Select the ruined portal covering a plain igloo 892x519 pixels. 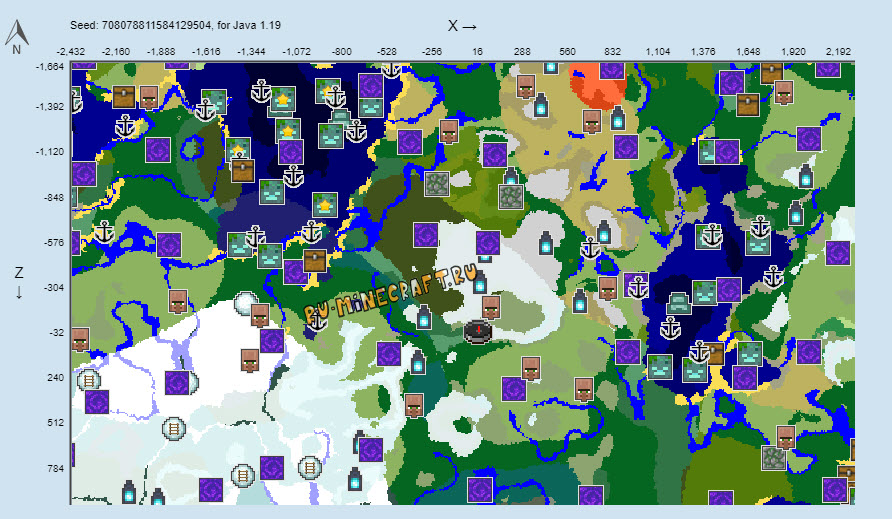tap(177, 382)
